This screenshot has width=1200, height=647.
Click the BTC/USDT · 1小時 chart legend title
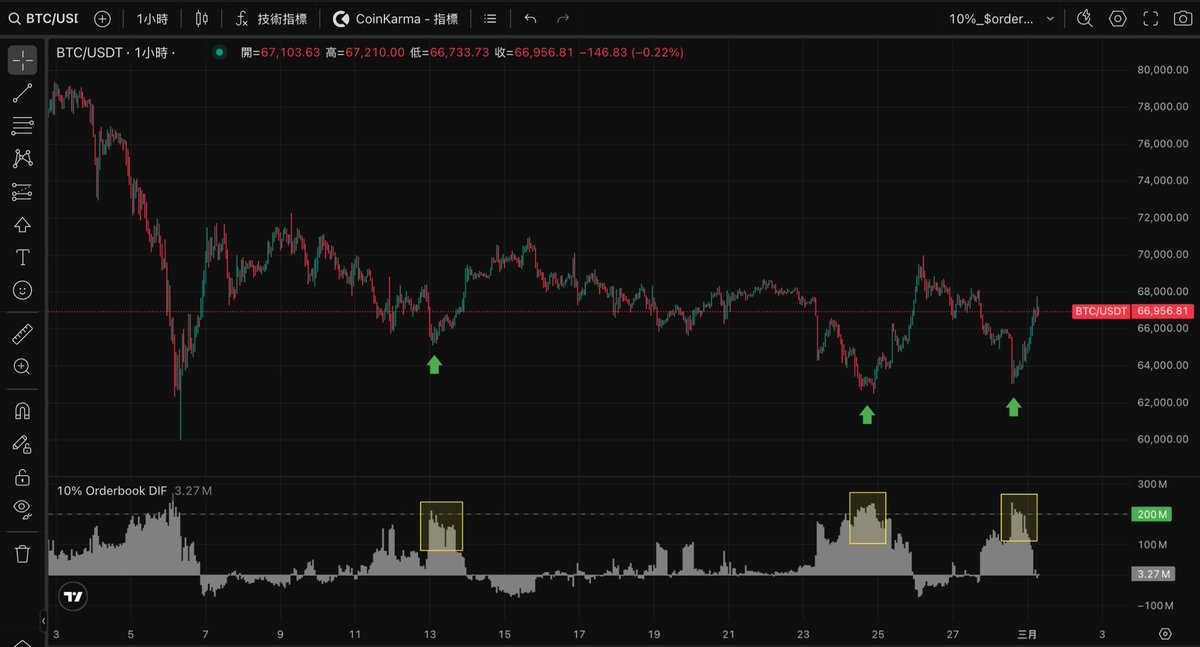click(116, 52)
